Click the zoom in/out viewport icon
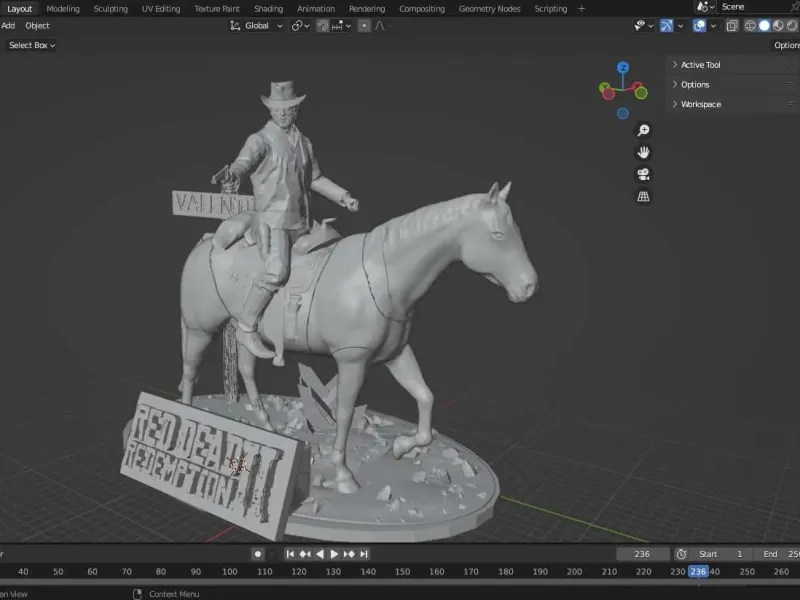Image resolution: width=800 pixels, height=600 pixels. click(643, 130)
